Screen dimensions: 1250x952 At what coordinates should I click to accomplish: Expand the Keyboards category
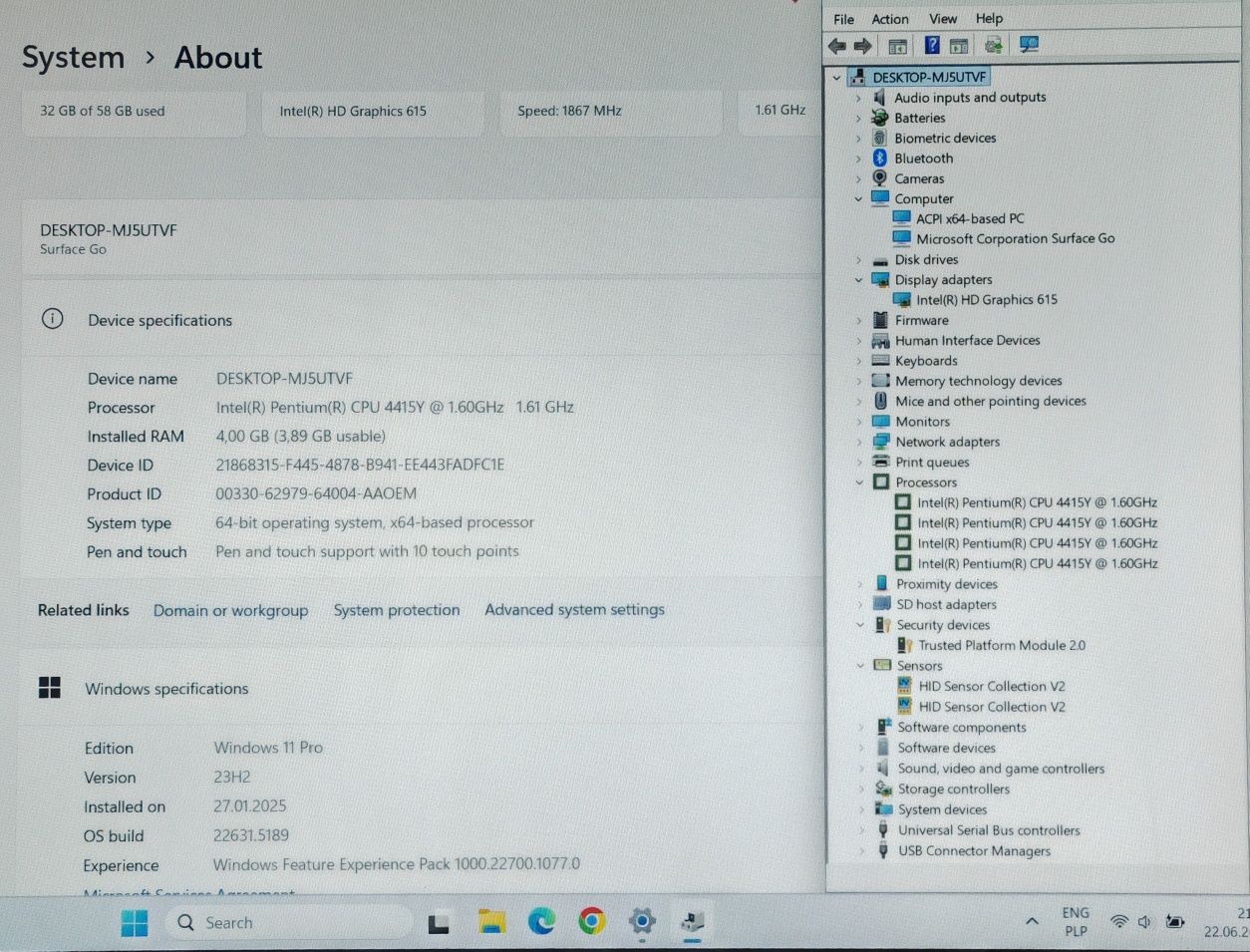(858, 361)
